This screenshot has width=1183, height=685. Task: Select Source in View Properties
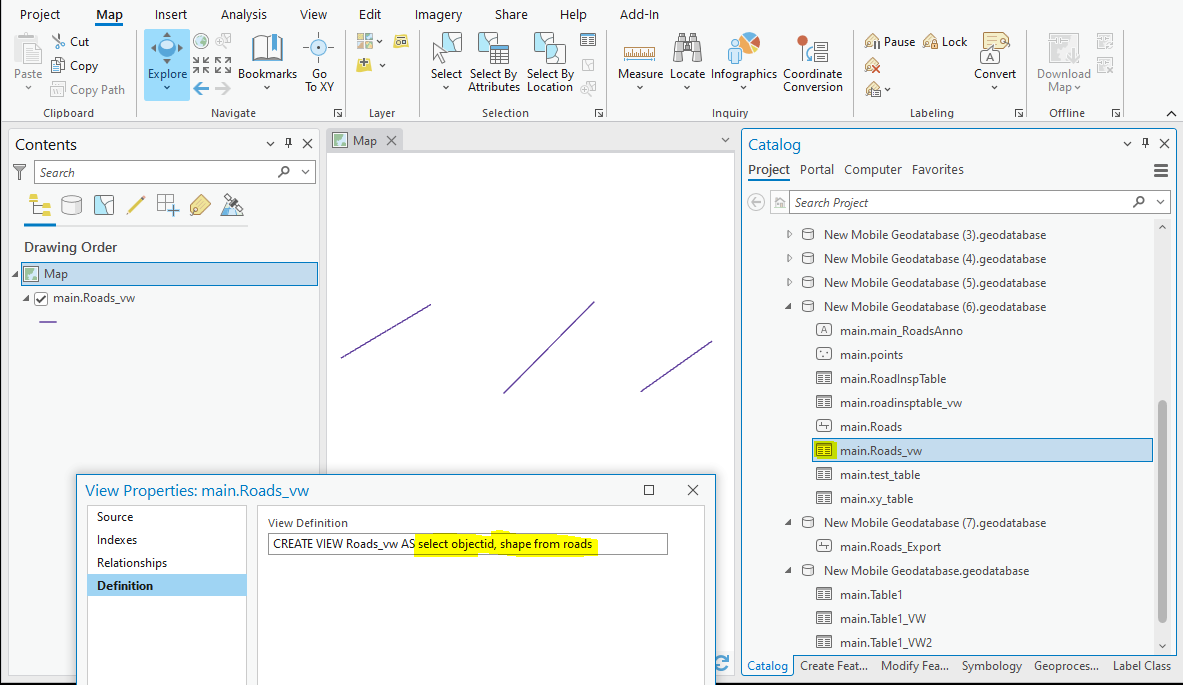167,517
